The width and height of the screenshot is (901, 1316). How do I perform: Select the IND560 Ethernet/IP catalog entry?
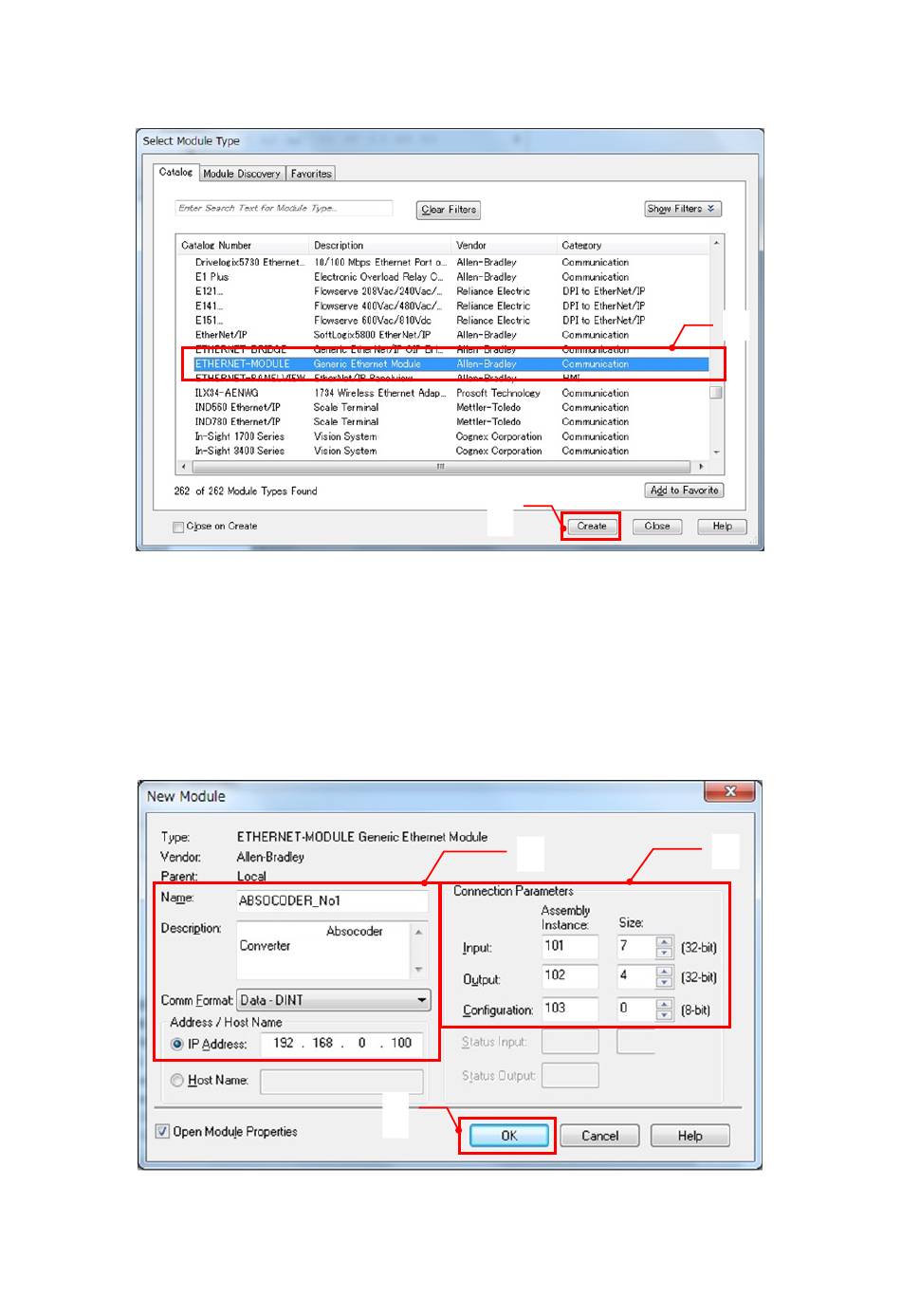[x=443, y=408]
